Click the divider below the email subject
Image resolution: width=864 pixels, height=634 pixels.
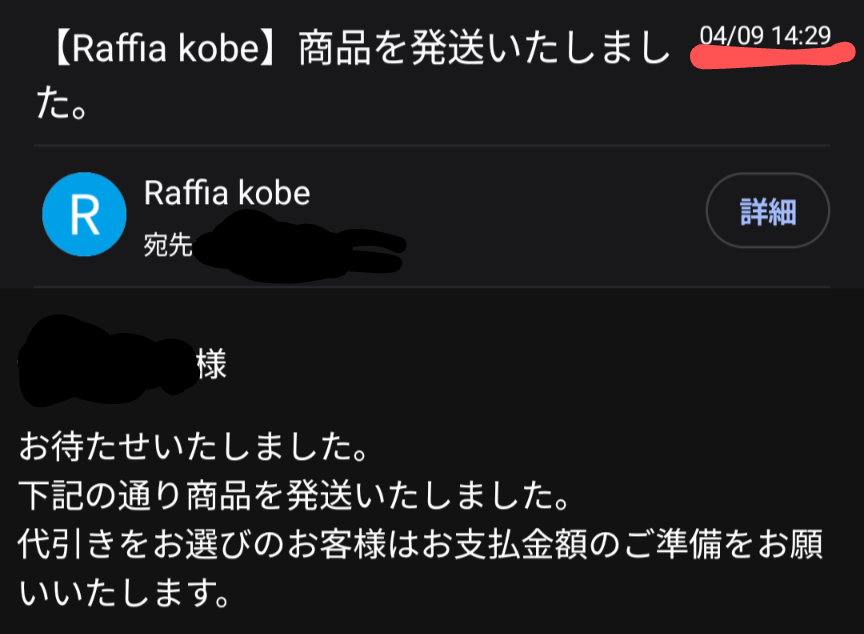[432, 146]
